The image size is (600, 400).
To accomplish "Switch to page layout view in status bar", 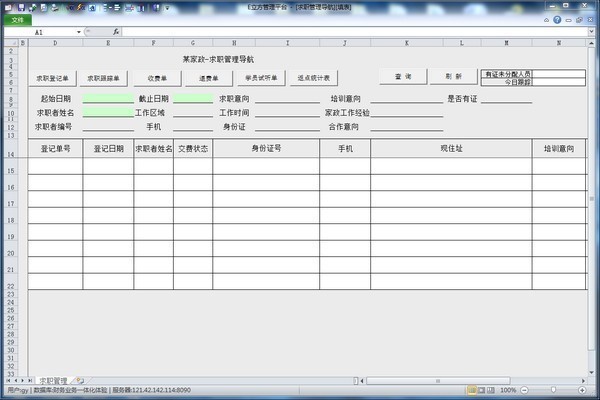I will [x=483, y=390].
